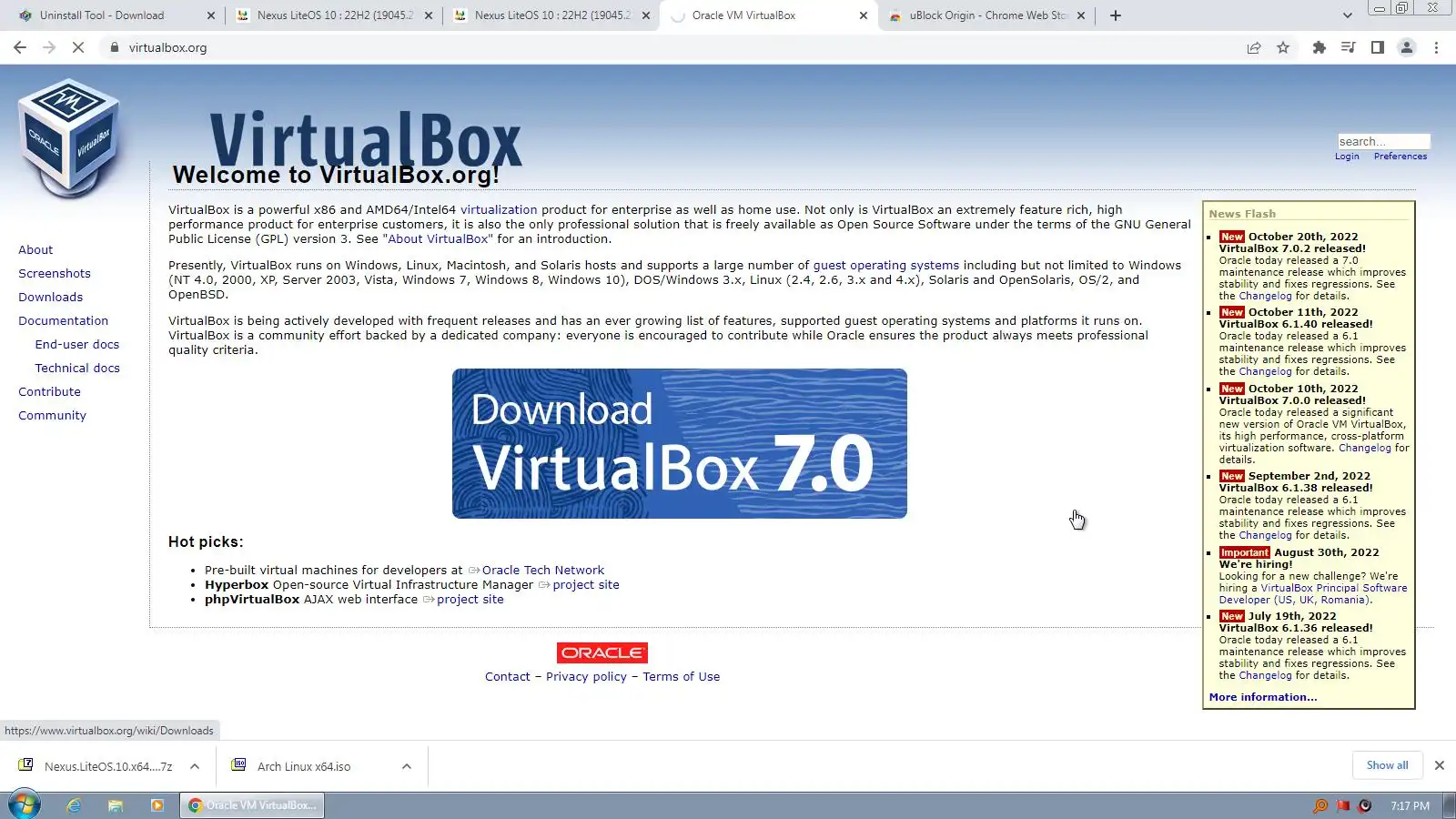Click the padlock site info icon
The width and height of the screenshot is (1456, 819).
click(114, 47)
